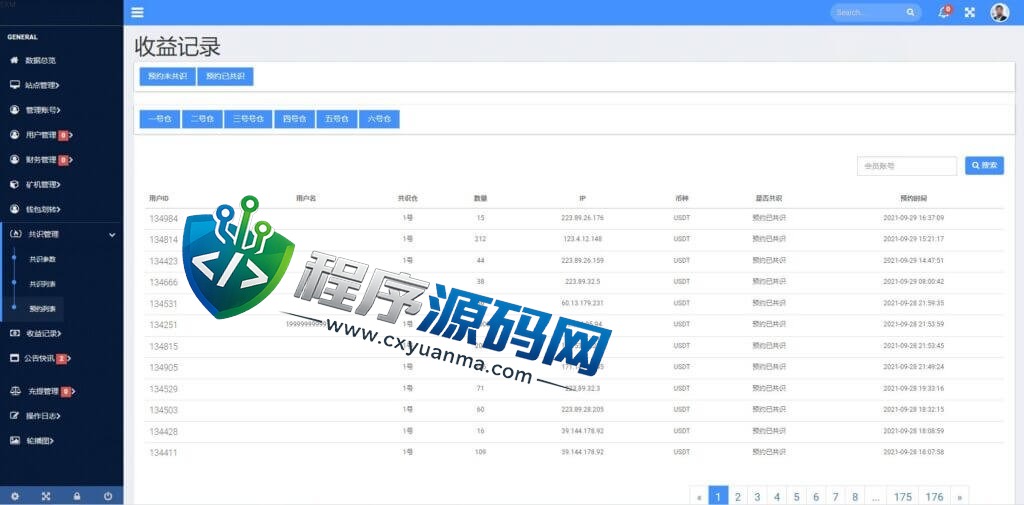
Task: Click the monitor icon beside 站点管理
Action: (x=14, y=85)
